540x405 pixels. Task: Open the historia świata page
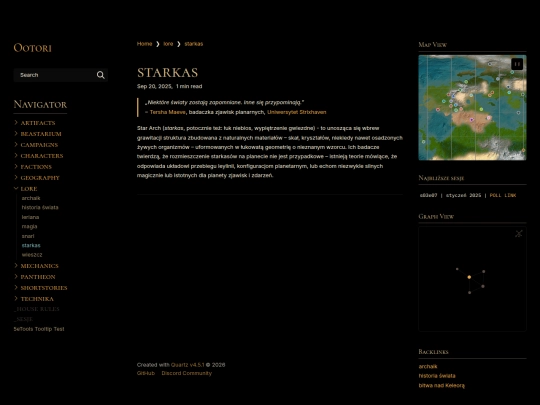(x=40, y=208)
